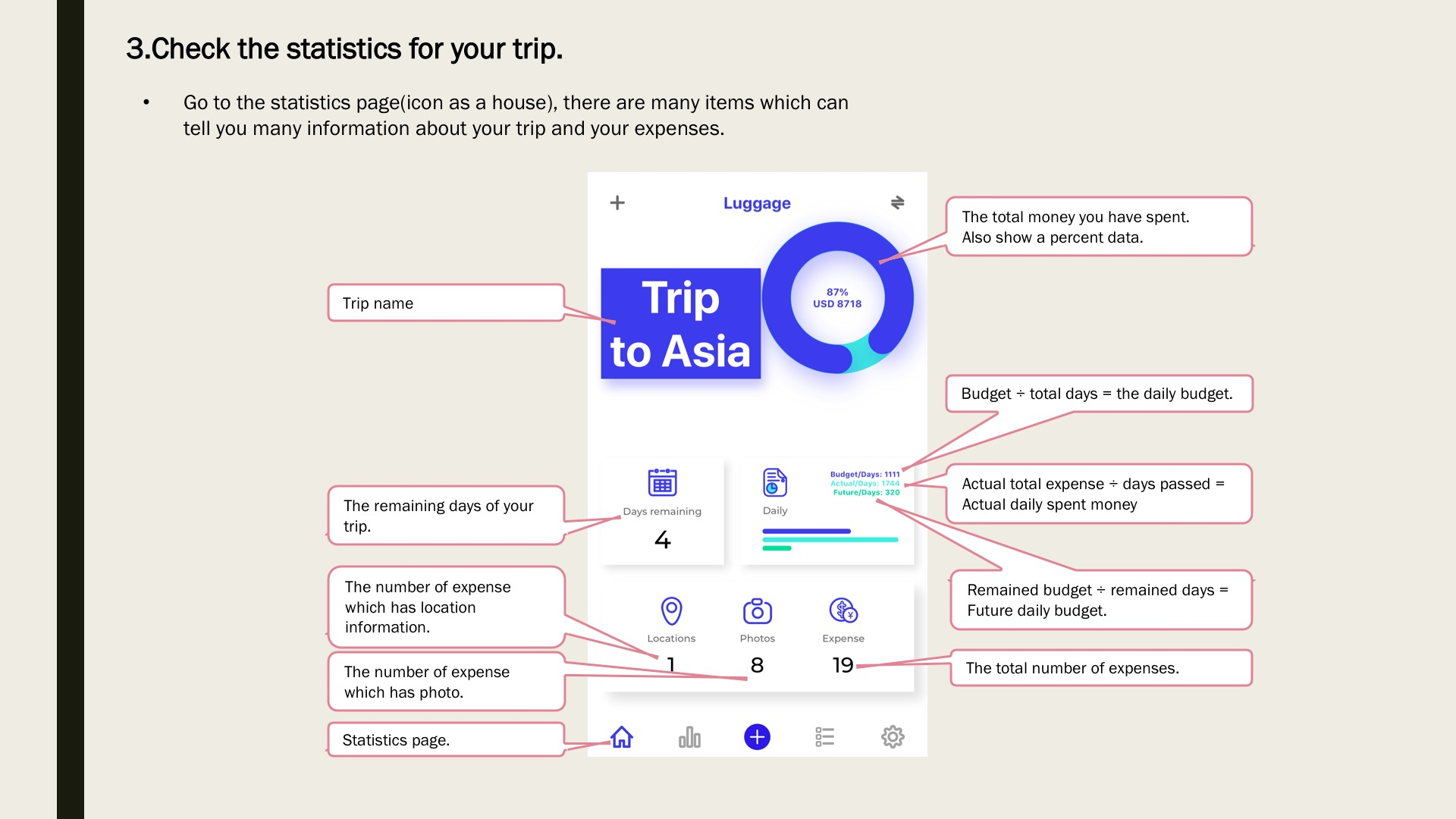The width and height of the screenshot is (1456, 819).
Task: Open the bar chart tab icon
Action: tap(689, 737)
